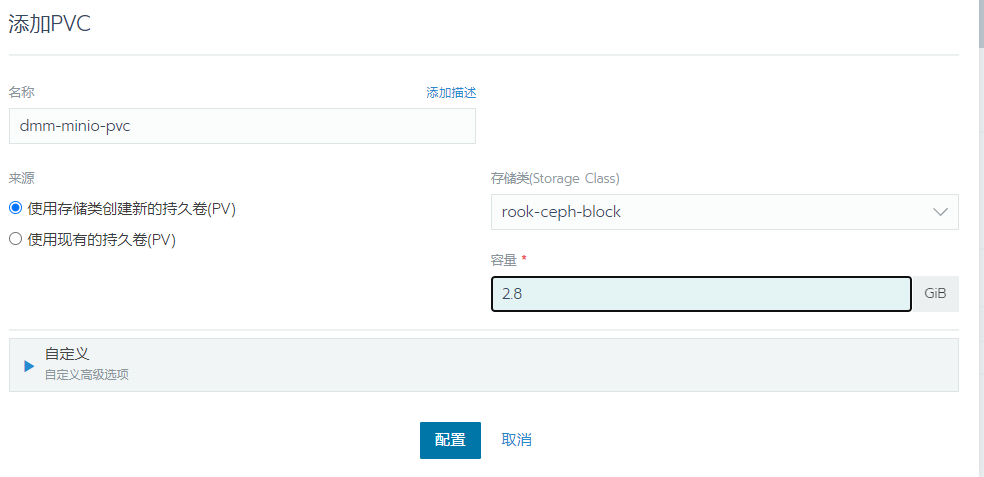This screenshot has height=477, width=984.
Task: Click the 来源 section label
Action: point(21,178)
